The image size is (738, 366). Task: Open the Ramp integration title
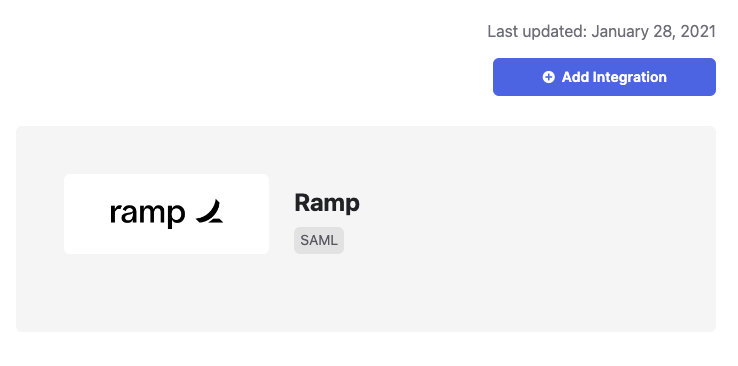[327, 203]
